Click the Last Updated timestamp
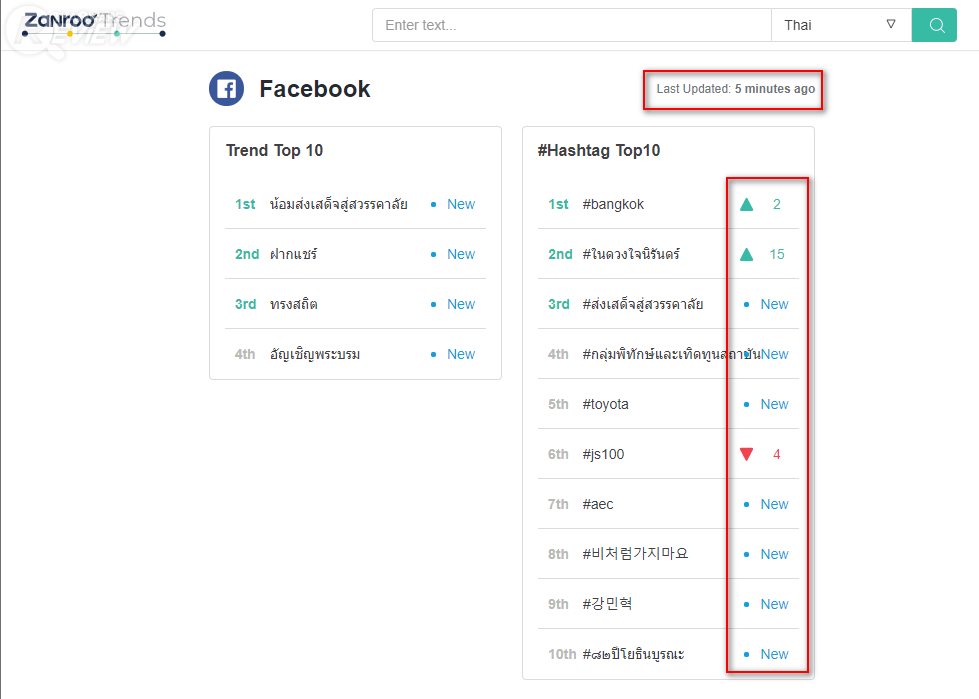979x699 pixels. 735,89
